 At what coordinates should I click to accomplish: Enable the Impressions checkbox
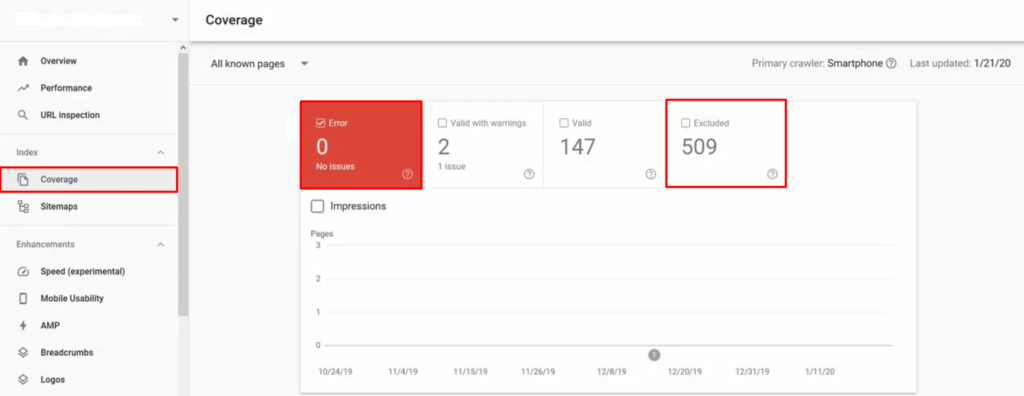317,206
